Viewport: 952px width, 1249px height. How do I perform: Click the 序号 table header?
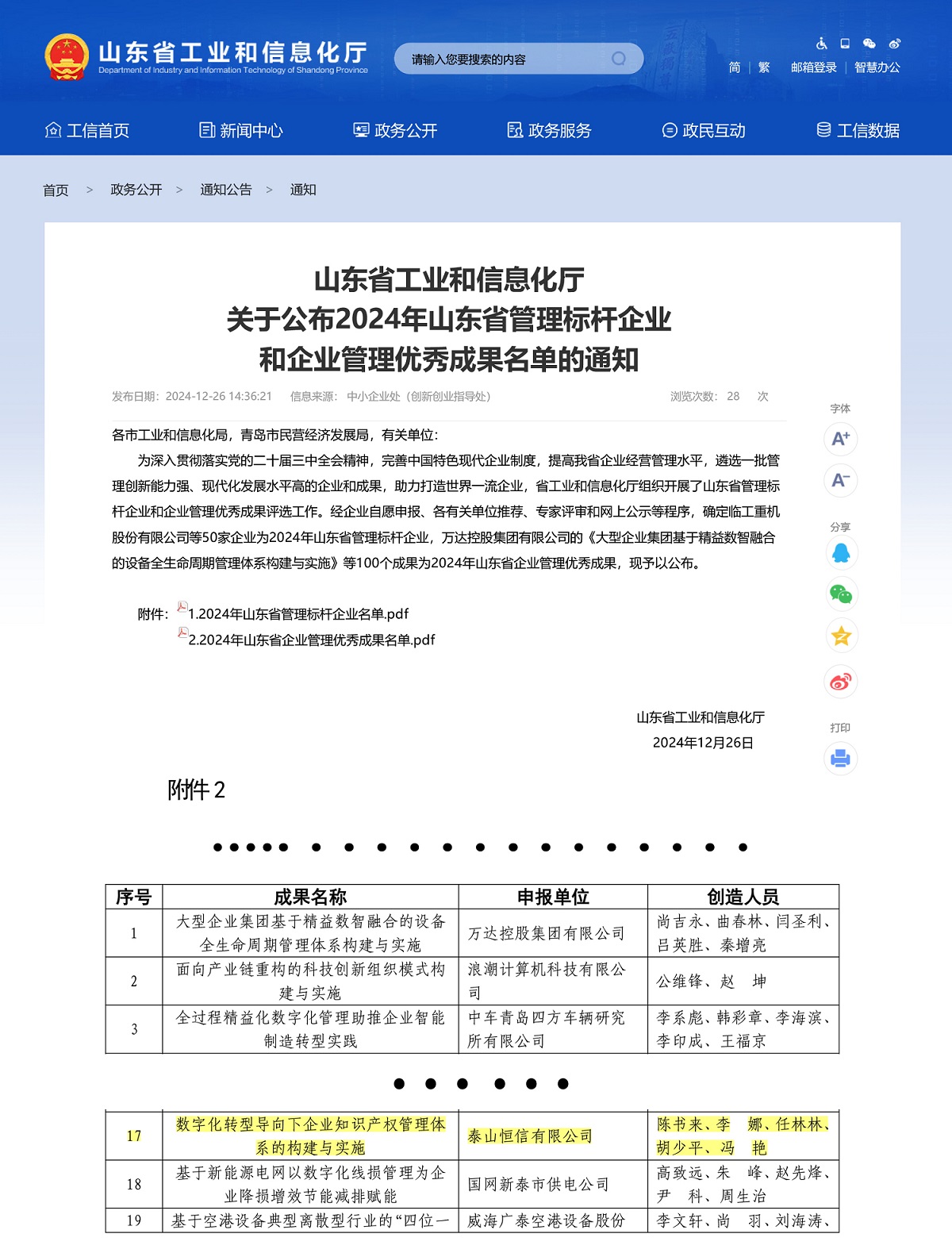(134, 897)
